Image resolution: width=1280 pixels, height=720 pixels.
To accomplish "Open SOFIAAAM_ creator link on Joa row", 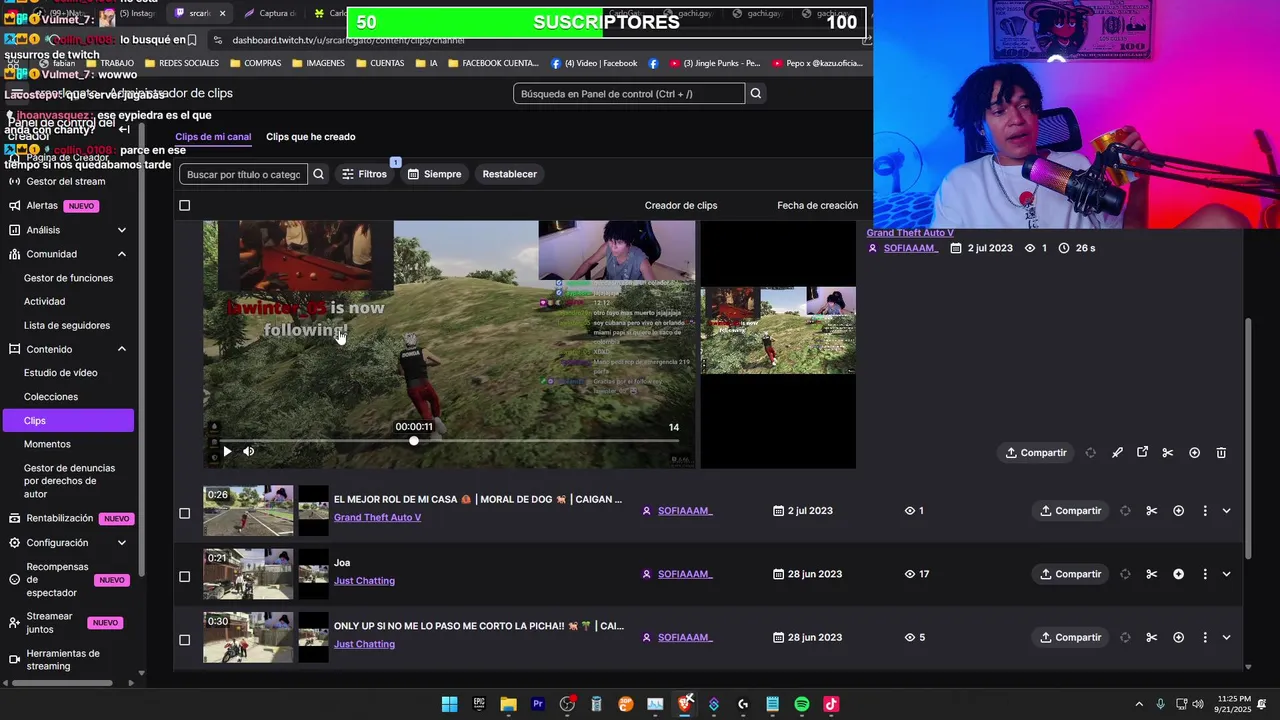I will point(685,574).
